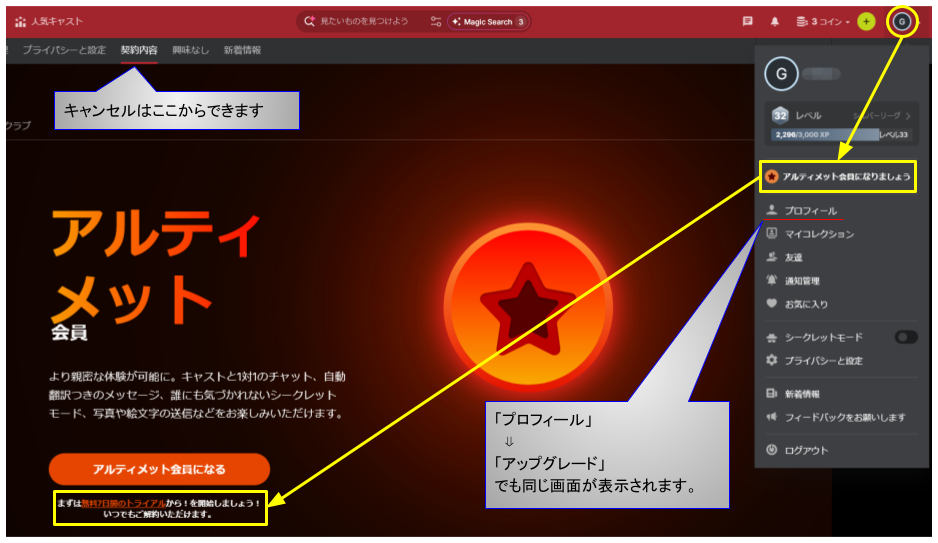Open the notifications bell
The height and width of the screenshot is (543, 938).
tap(775, 22)
